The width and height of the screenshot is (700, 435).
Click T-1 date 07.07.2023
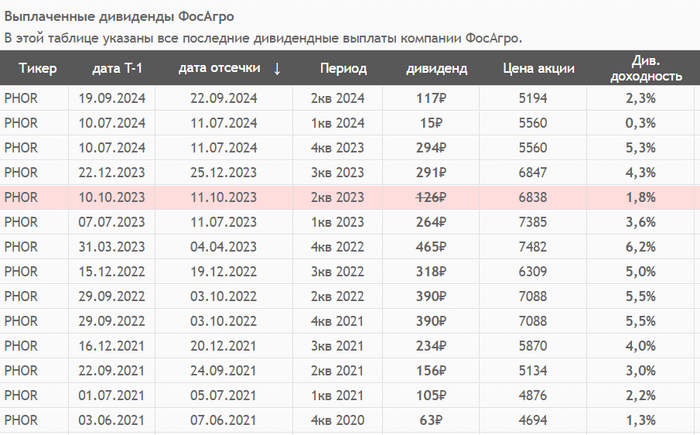point(112,222)
